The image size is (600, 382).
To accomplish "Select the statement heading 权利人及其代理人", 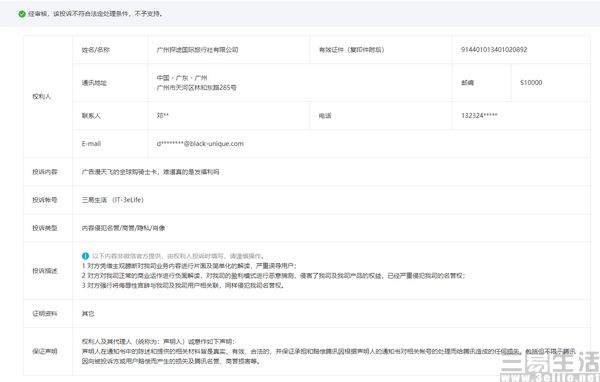I will pyautogui.click(x=158, y=342).
